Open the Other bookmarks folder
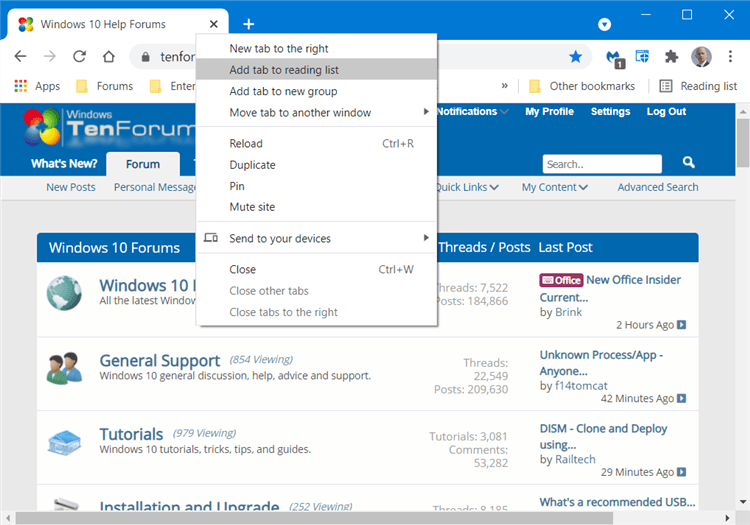The width and height of the screenshot is (750, 525). pos(582,86)
